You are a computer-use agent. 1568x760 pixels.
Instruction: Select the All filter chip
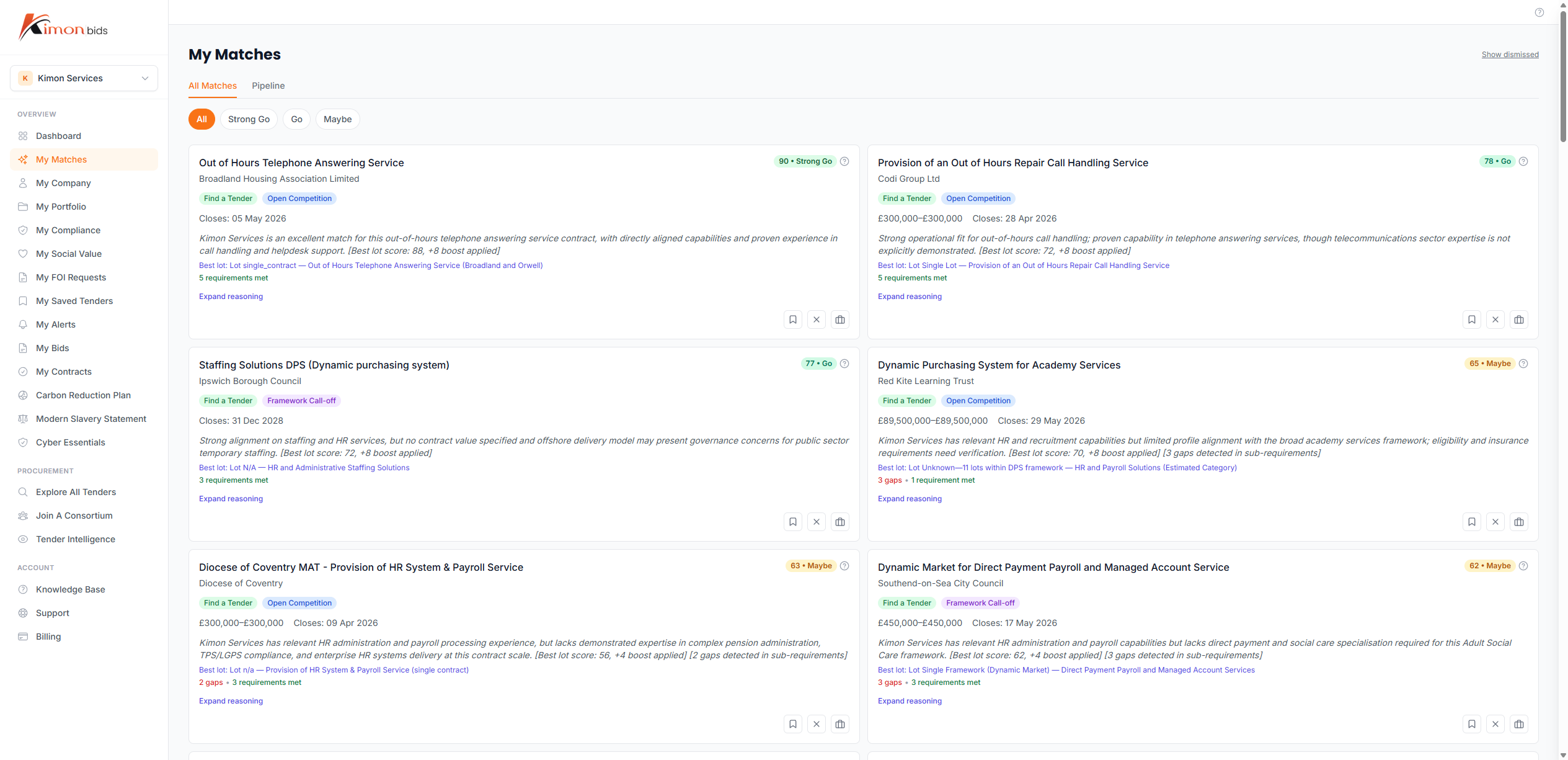[x=202, y=119]
